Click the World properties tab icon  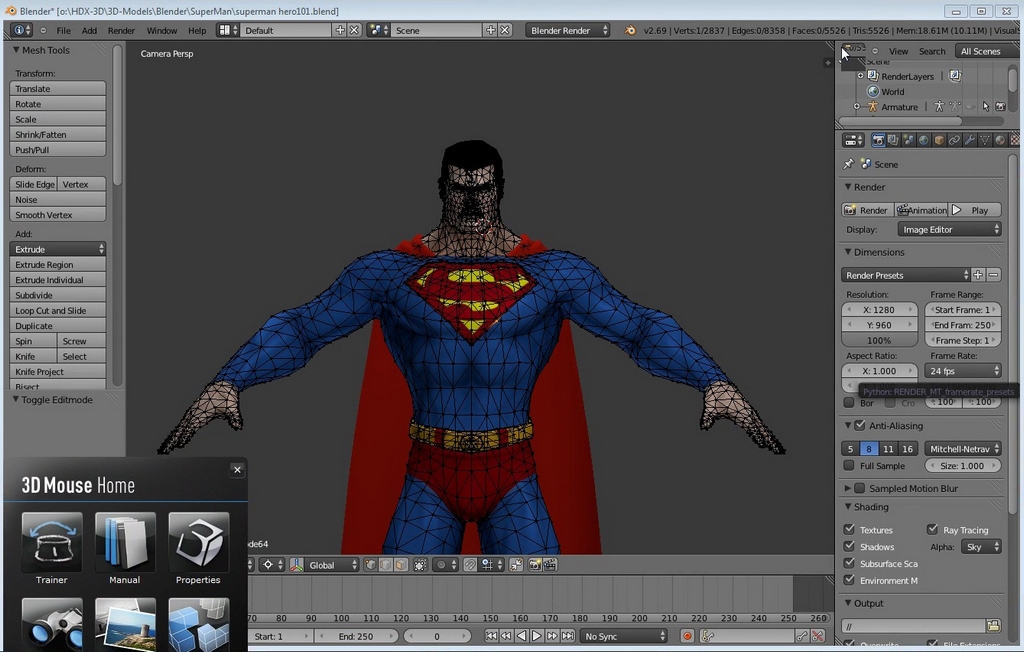point(923,140)
